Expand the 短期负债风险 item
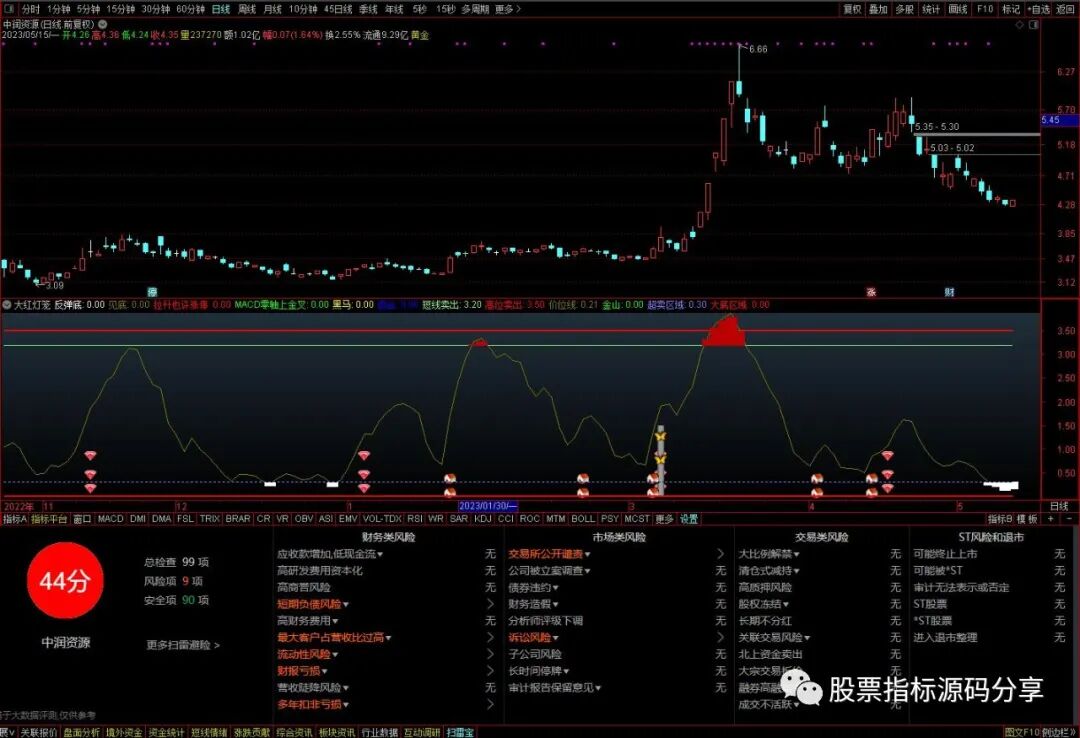This screenshot has height=738, width=1080. 346,604
